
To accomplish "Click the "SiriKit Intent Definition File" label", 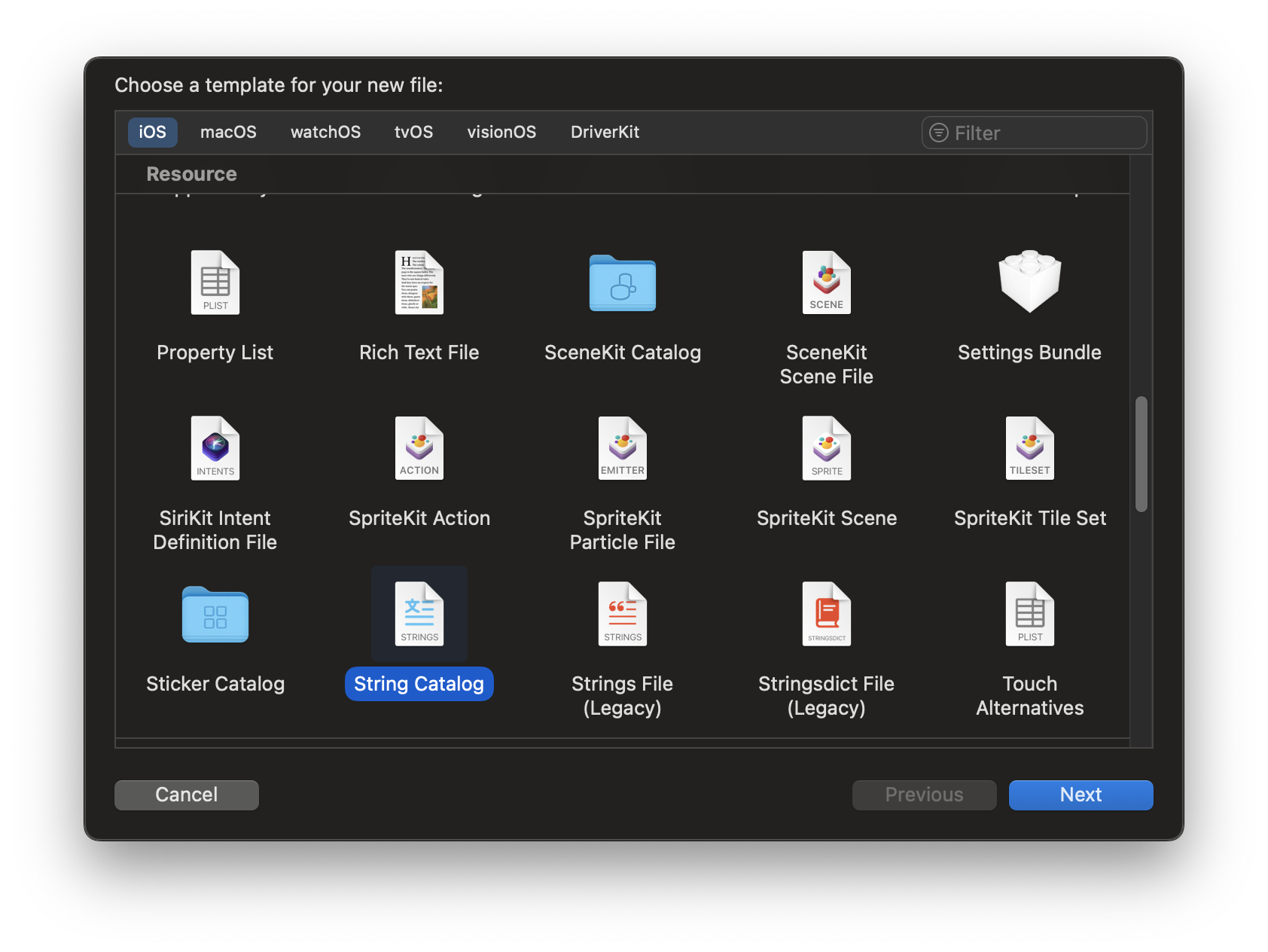I will pos(215,530).
